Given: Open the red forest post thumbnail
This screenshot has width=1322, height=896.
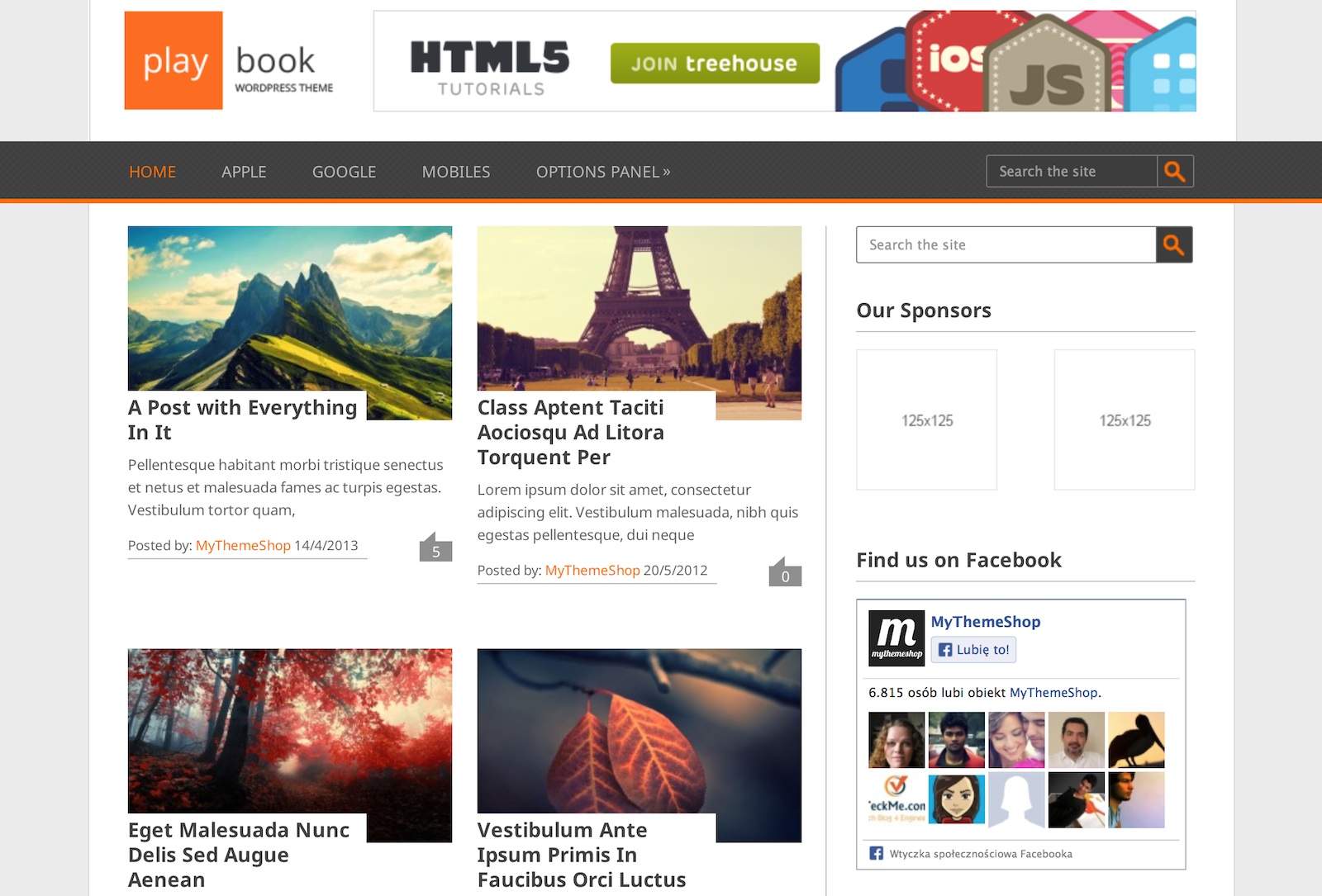Looking at the screenshot, I should click(289, 730).
